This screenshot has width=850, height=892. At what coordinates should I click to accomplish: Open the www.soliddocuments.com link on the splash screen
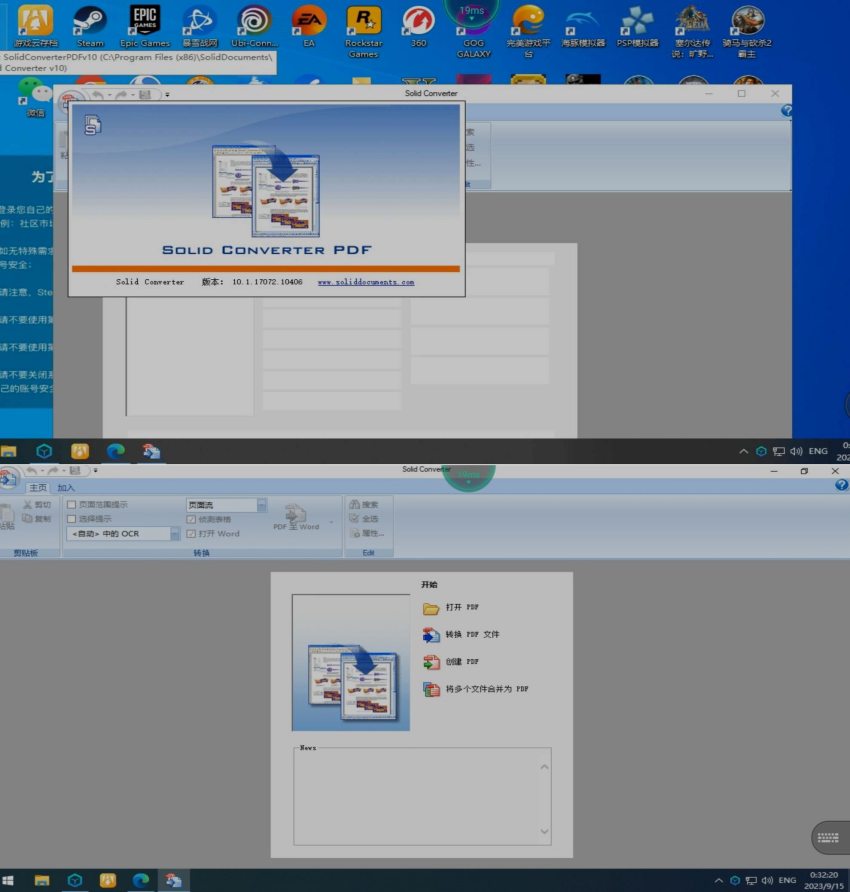366,282
